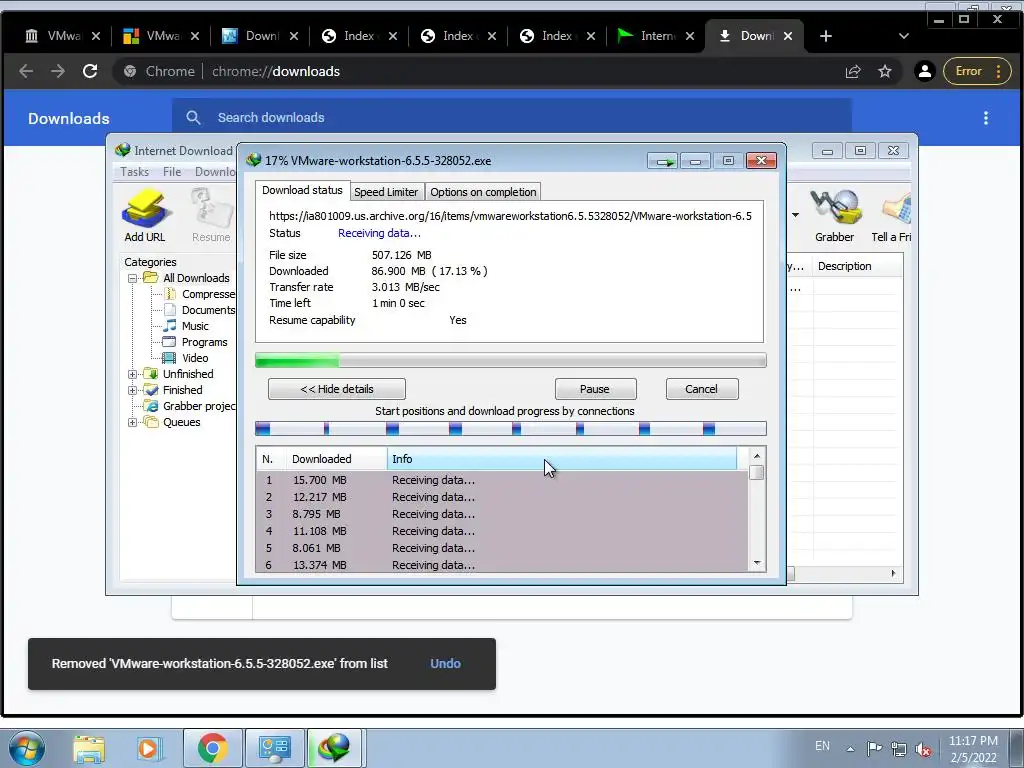
Task: Expand the Unfinished category node
Action: point(133,374)
